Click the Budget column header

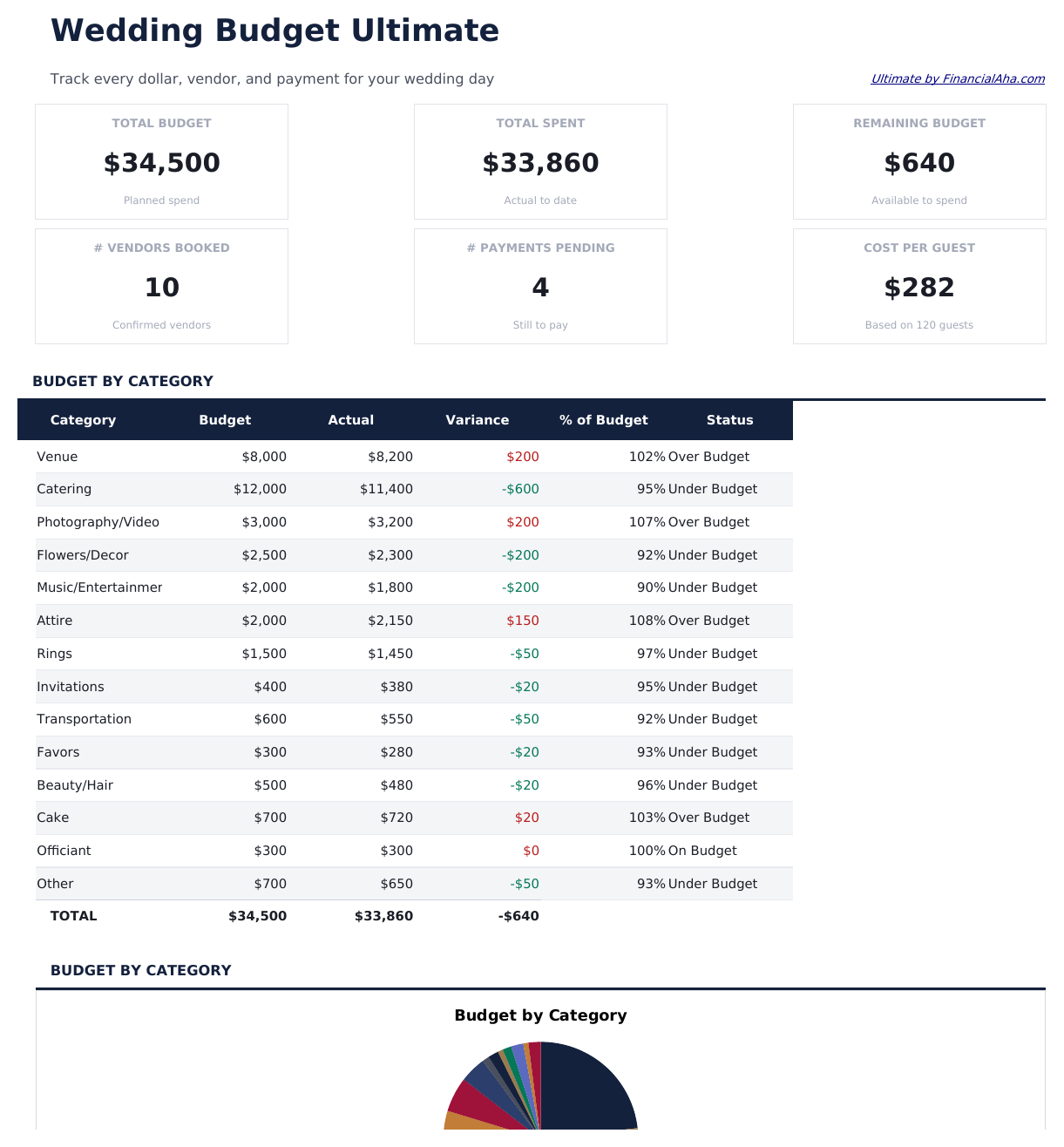[225, 420]
